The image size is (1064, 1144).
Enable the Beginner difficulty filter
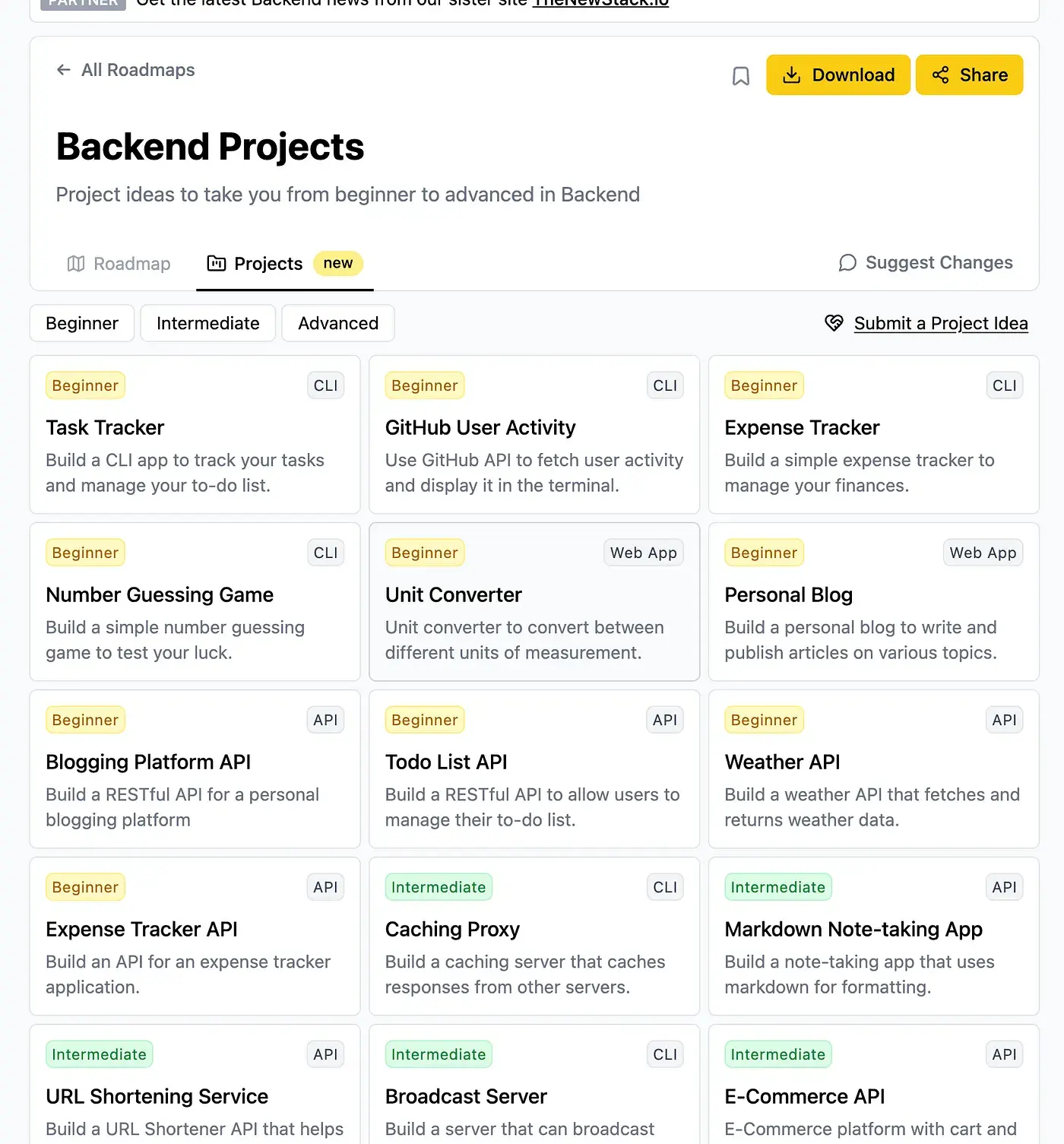pos(81,323)
